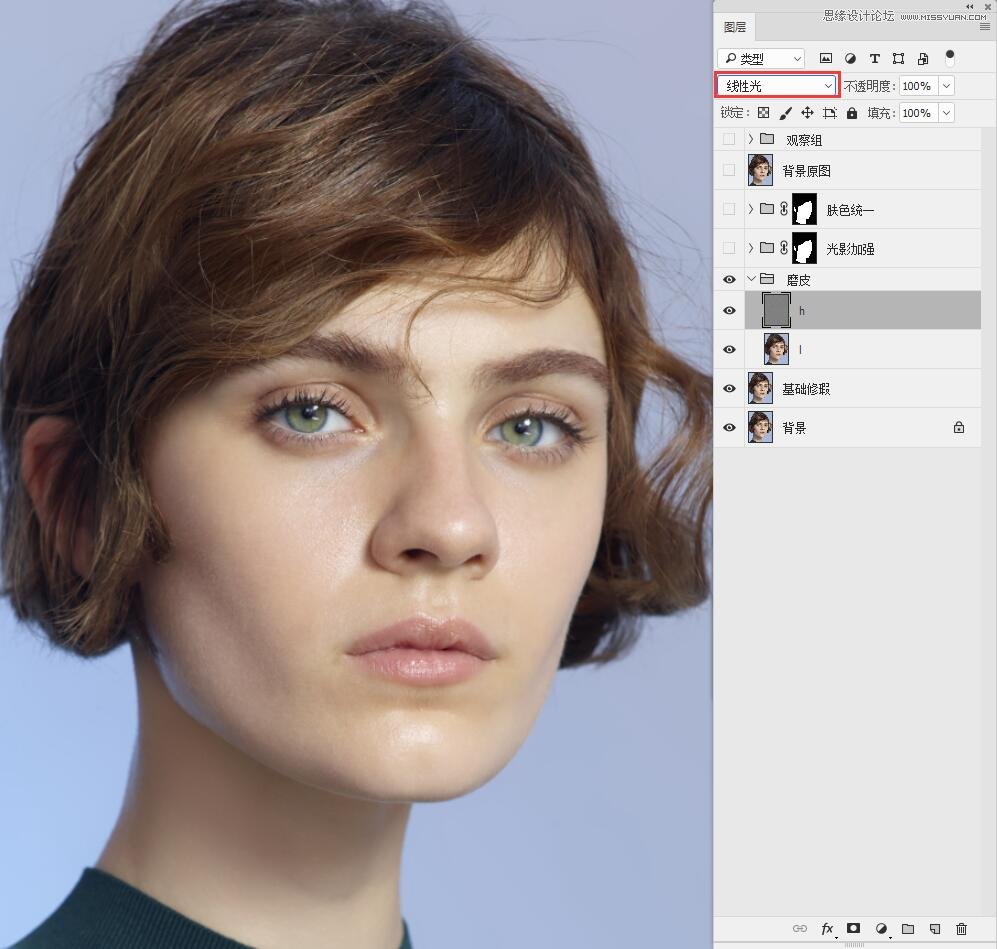Click the 肤色统一 group name

coord(850,210)
